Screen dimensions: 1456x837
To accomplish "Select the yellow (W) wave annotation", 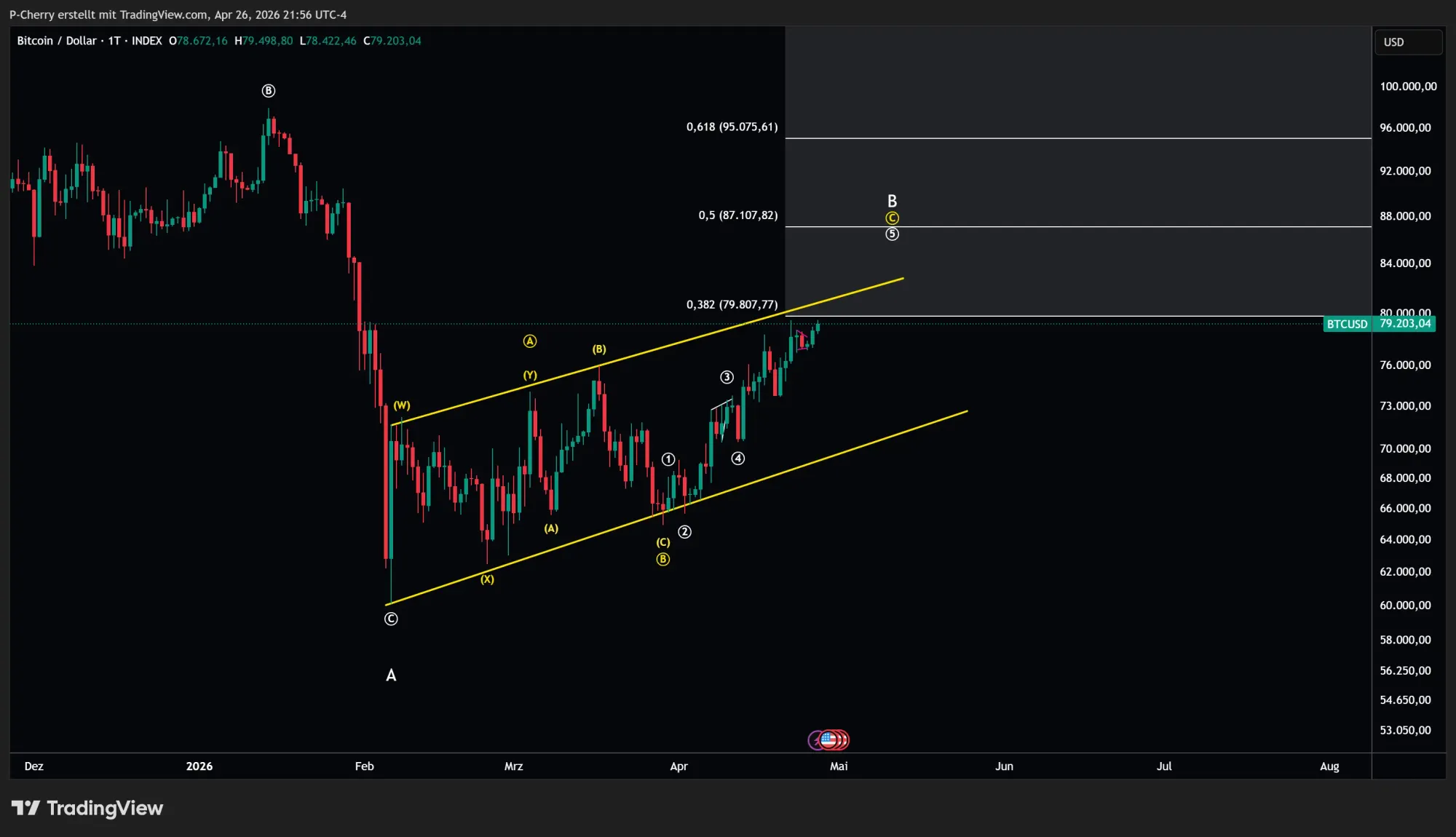I will coord(401,404).
